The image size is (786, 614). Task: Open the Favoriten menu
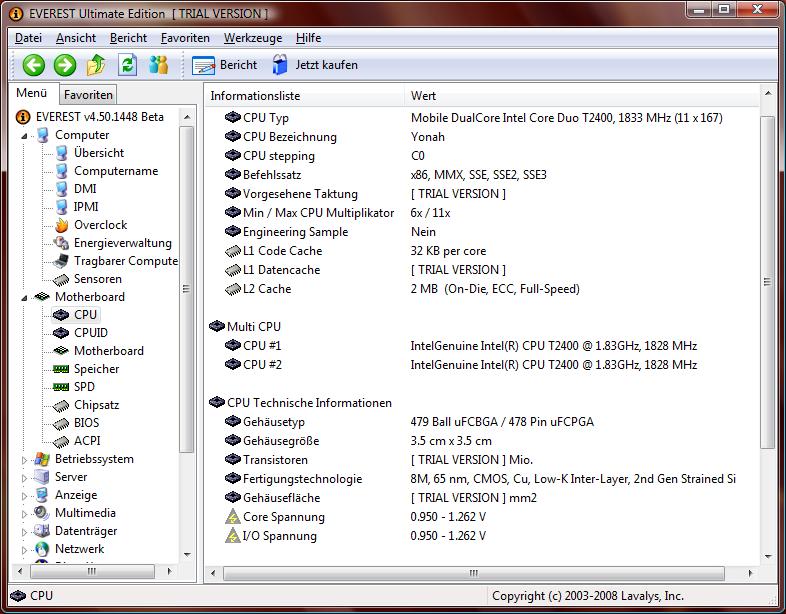pos(185,38)
